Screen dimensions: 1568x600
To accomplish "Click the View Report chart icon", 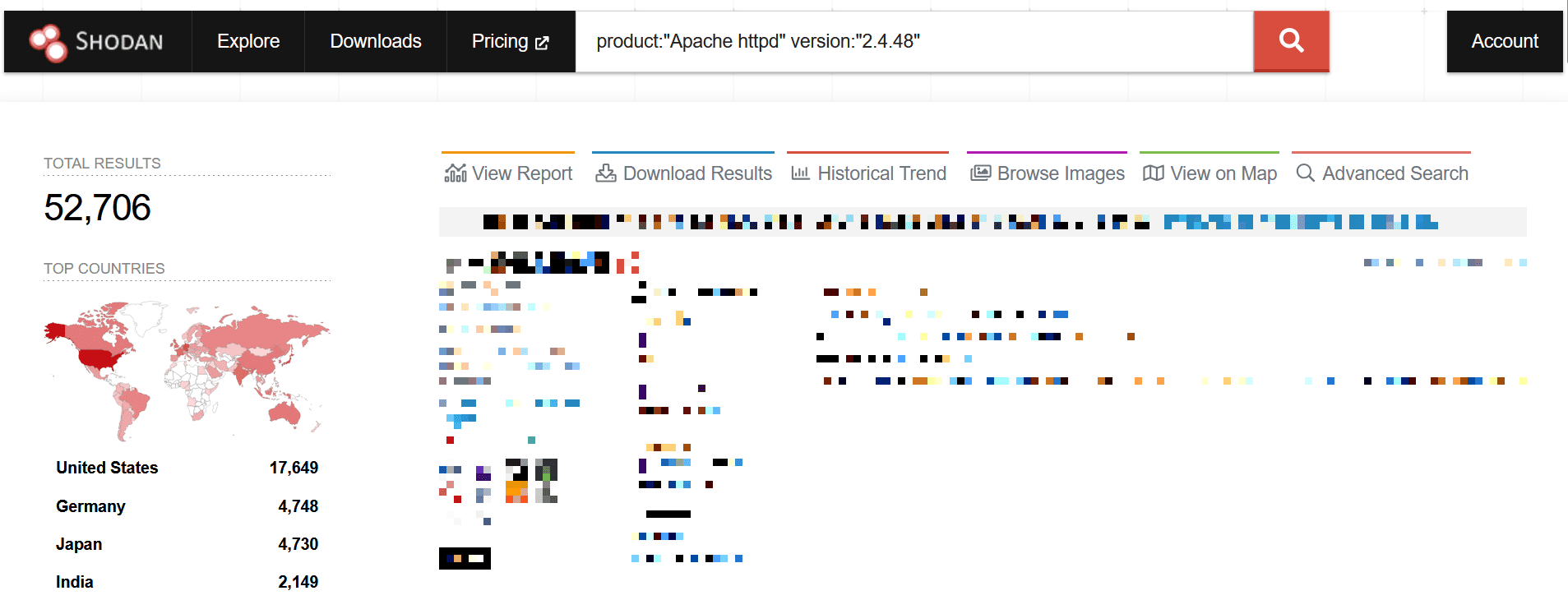I will point(456,173).
